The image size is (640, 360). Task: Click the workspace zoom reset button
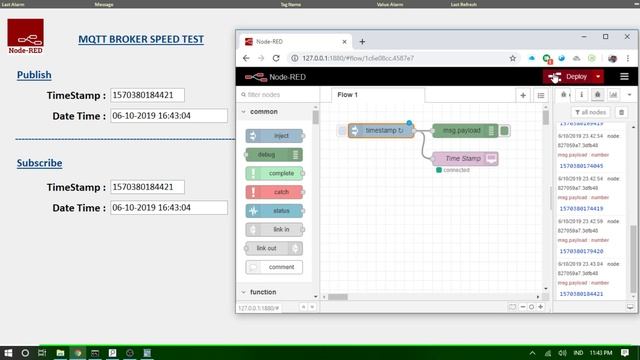[531, 307]
